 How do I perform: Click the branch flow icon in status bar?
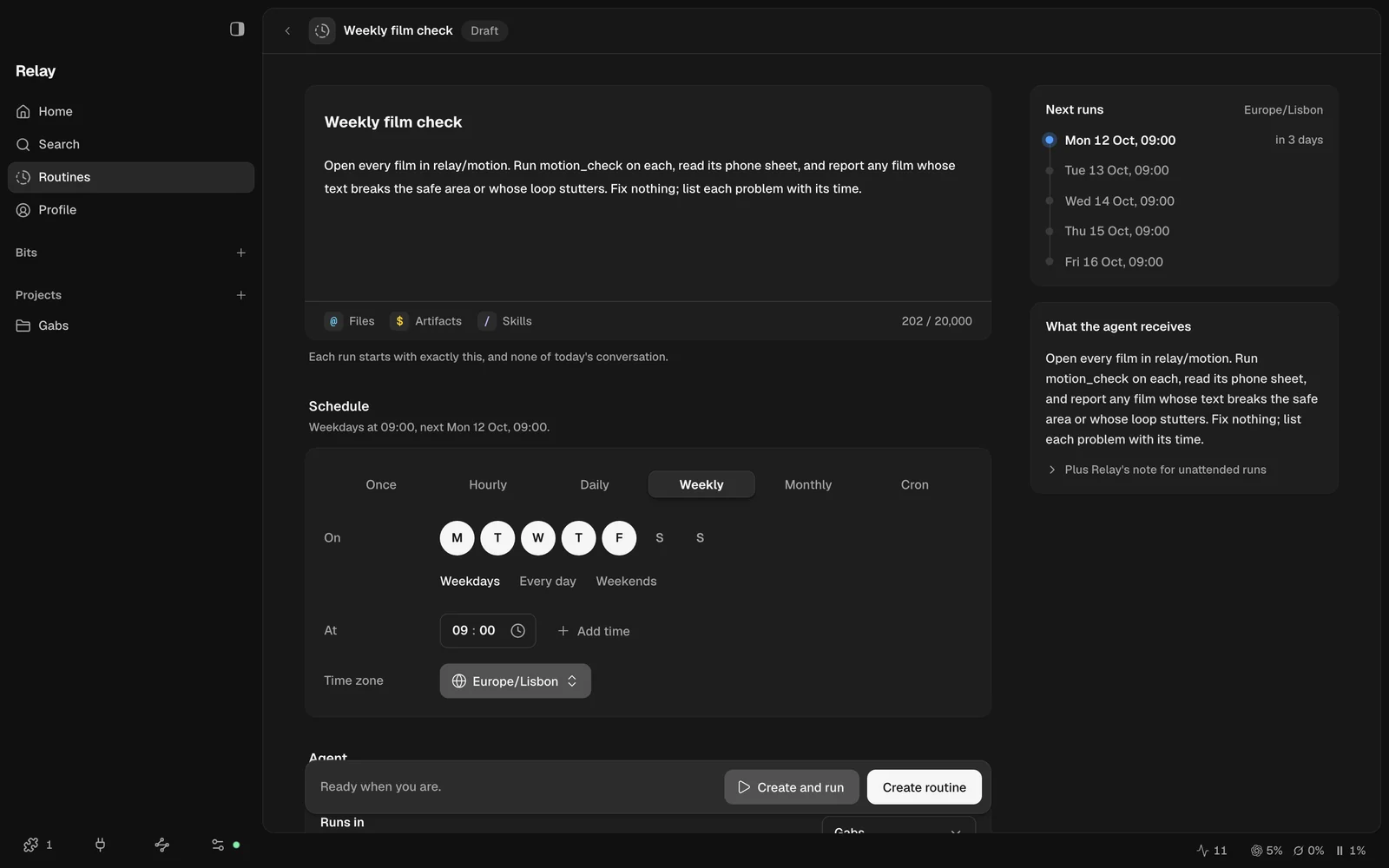162,845
